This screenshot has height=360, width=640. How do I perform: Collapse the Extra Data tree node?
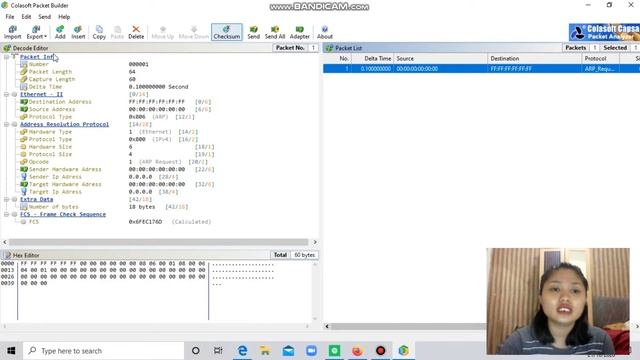pyautogui.click(x=7, y=199)
